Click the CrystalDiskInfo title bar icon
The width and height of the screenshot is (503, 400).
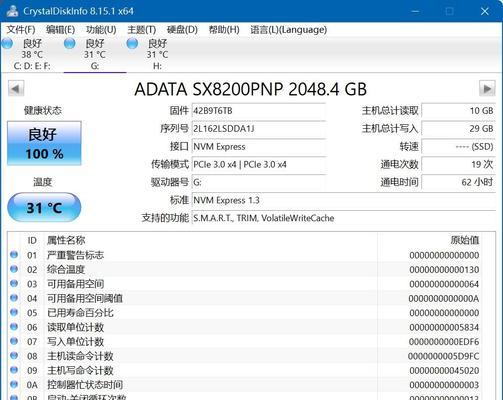[x=12, y=11]
